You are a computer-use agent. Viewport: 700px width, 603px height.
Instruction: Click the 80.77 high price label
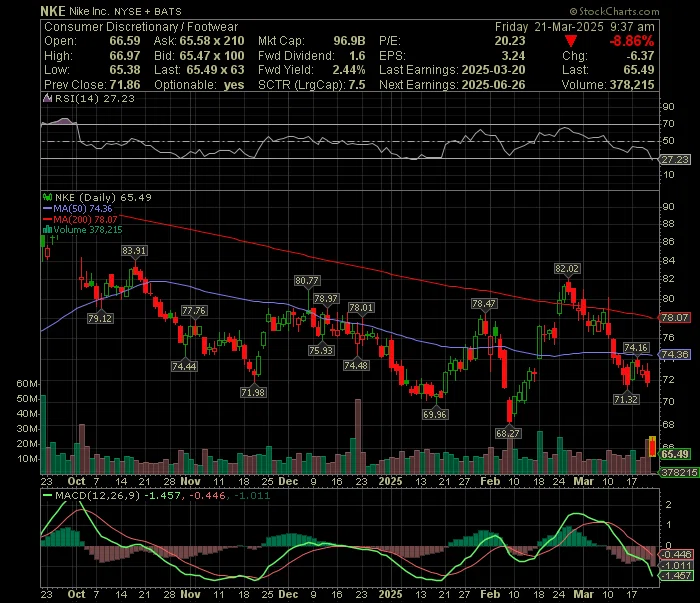(307, 281)
